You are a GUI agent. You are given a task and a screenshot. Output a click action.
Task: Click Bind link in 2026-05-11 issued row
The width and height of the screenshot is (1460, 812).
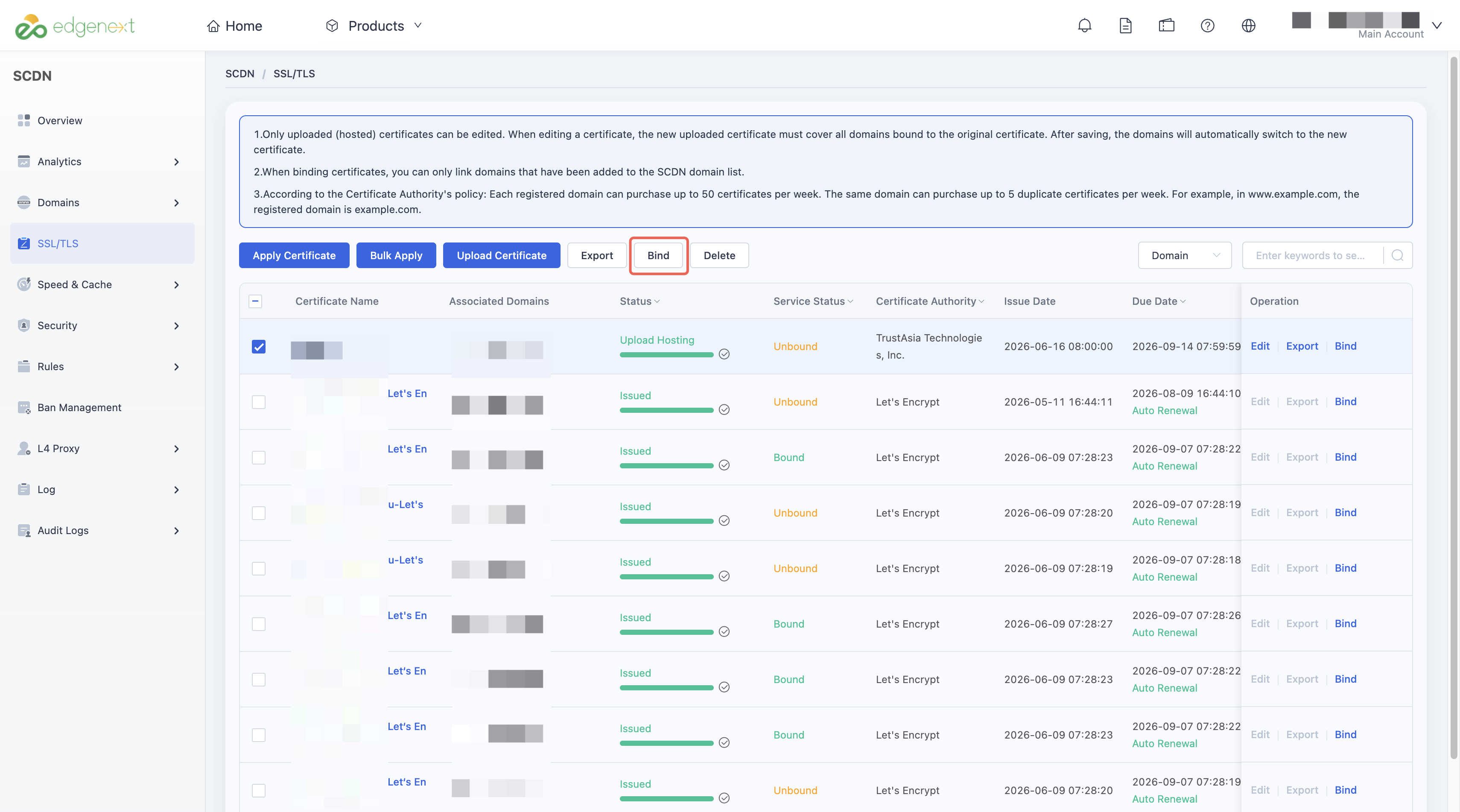tap(1345, 402)
